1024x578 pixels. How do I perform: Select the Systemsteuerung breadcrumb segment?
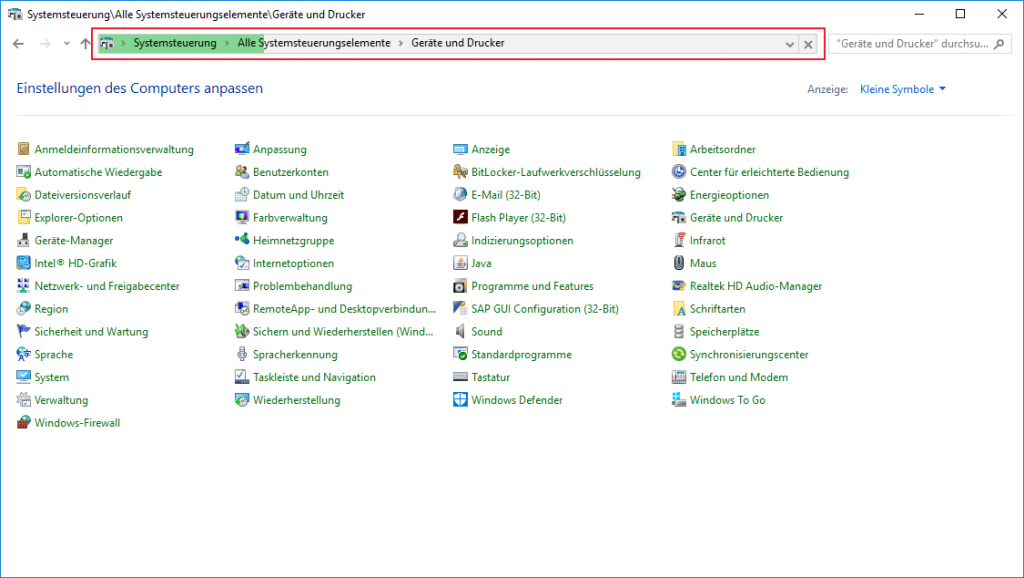coord(175,43)
